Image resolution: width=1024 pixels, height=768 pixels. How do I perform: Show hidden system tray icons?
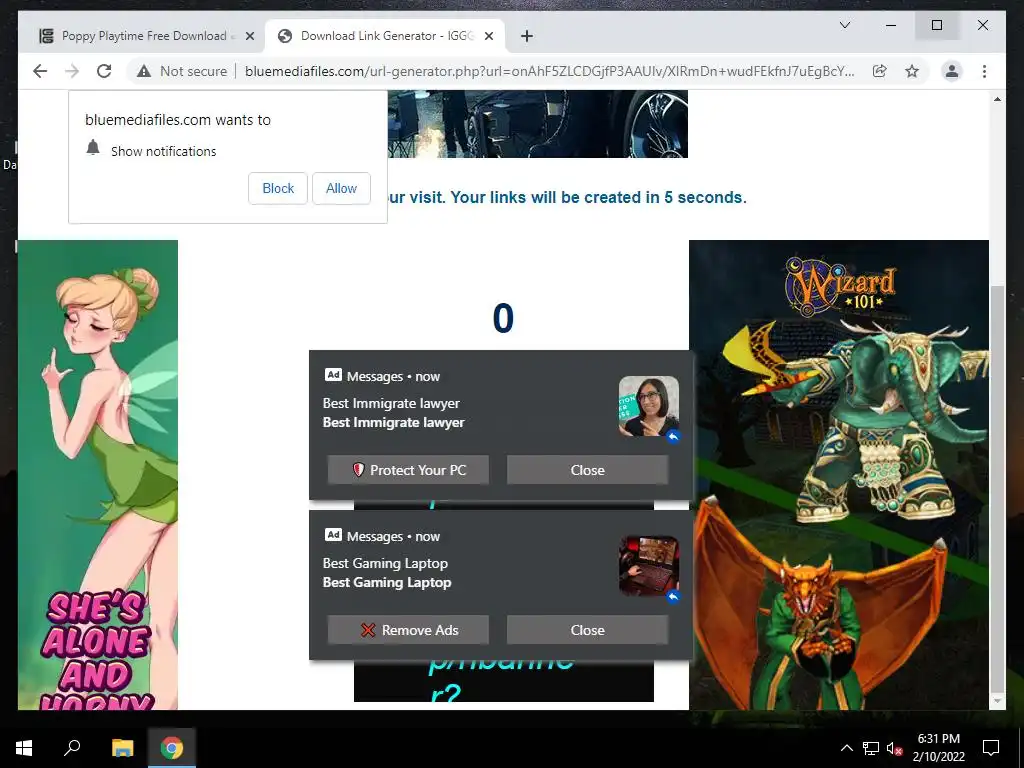tap(846, 748)
